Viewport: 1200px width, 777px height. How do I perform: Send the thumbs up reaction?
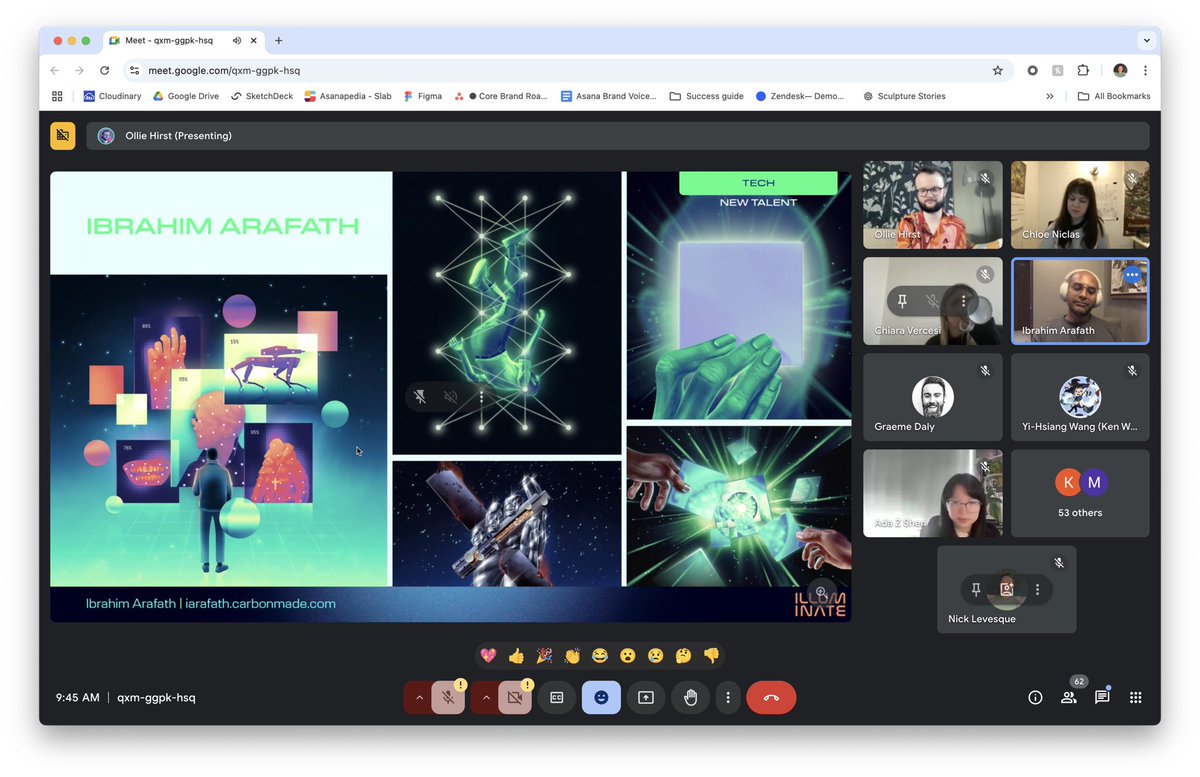516,656
